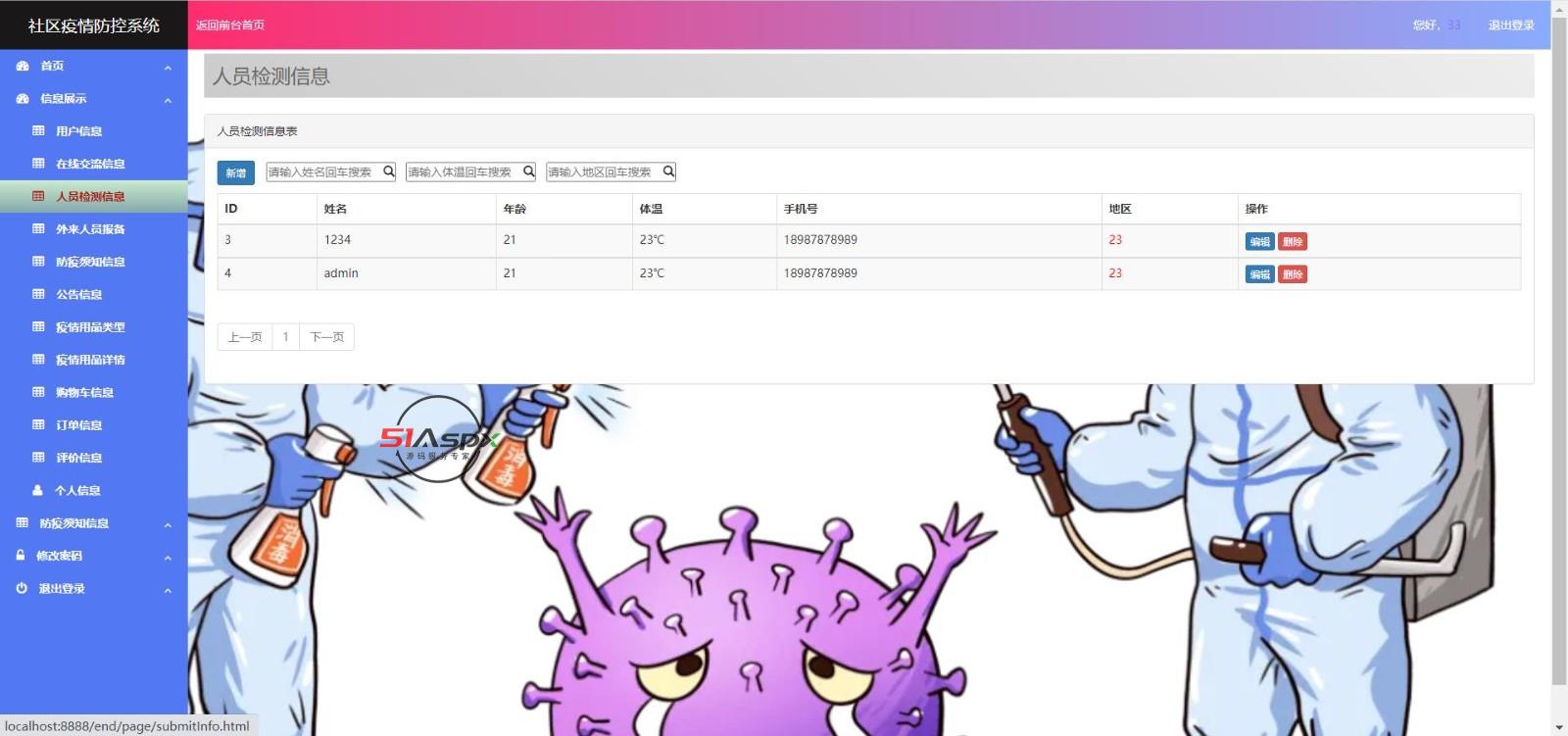Open 疫情用品详情 via its sidebar icon
Screen dimensions: 1568x736
coord(38,360)
